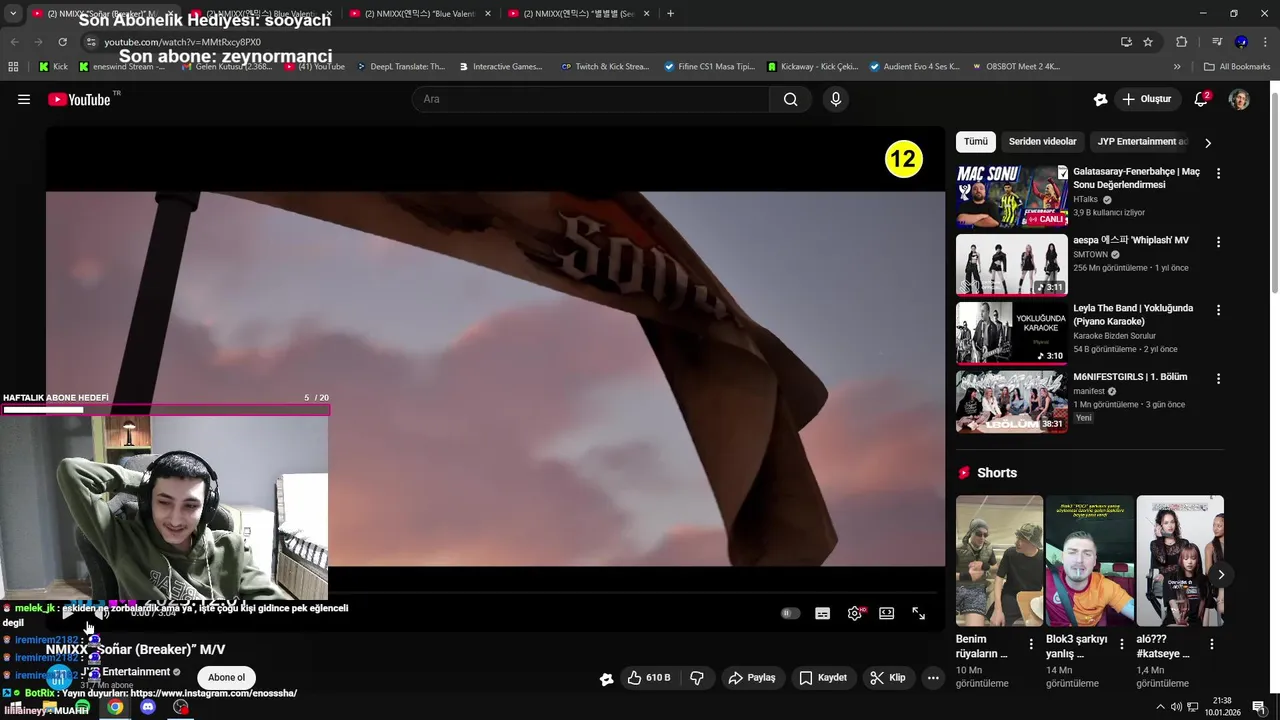
Task: Open tab search dropdown in Chrome
Action: coord(13,13)
